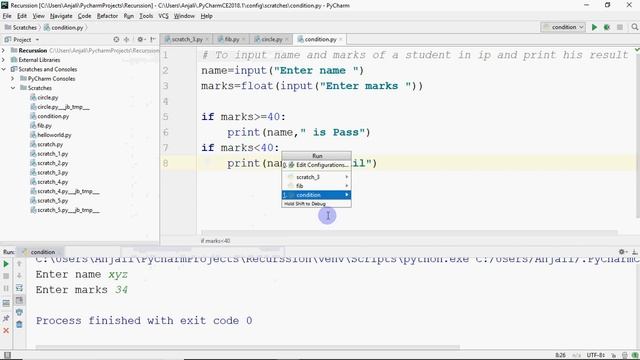Screen dimensions: 640x360
Task: Pin the Run tab with the pin icon
Action: point(6,318)
